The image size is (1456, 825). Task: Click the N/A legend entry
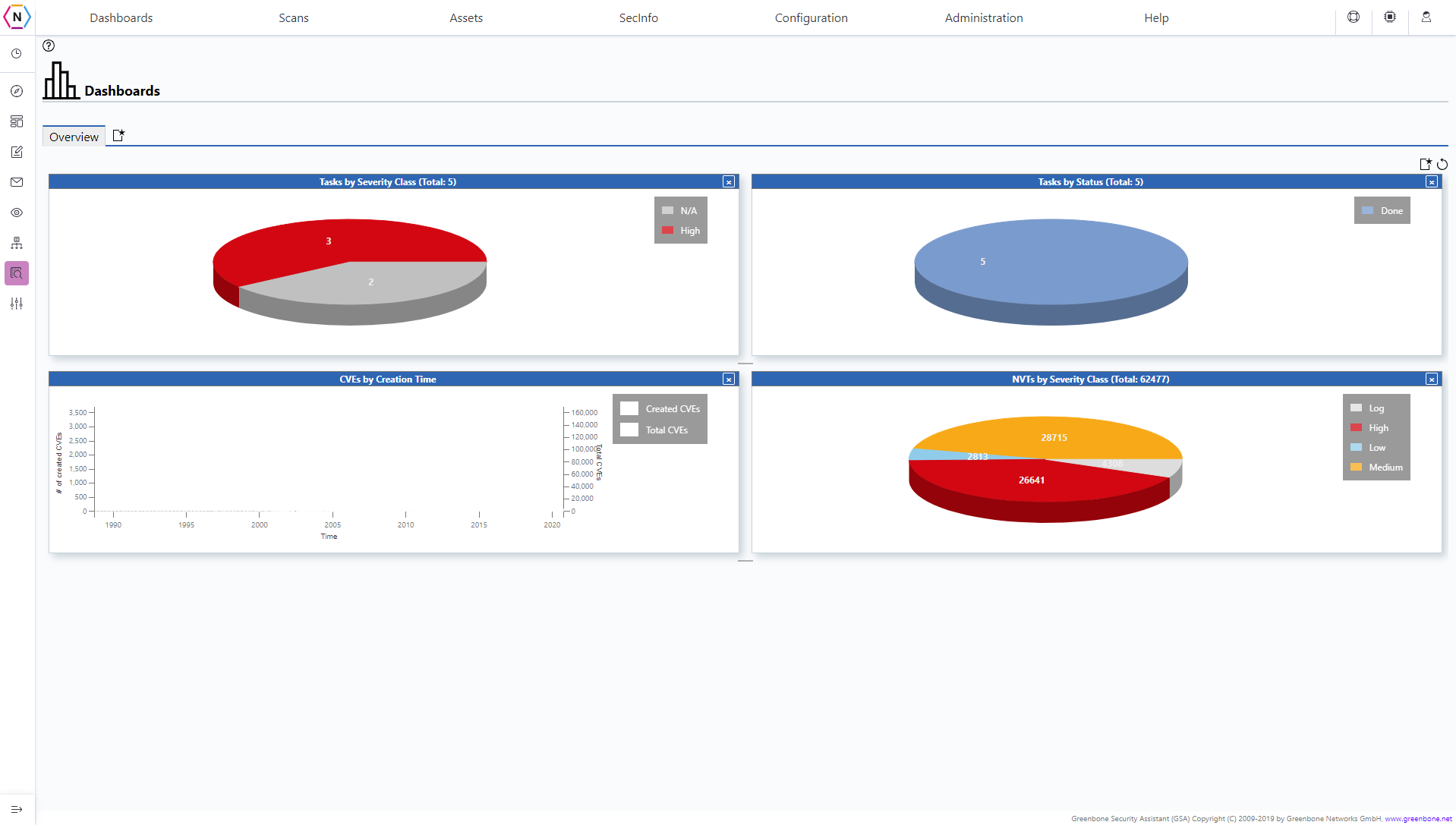(x=680, y=211)
